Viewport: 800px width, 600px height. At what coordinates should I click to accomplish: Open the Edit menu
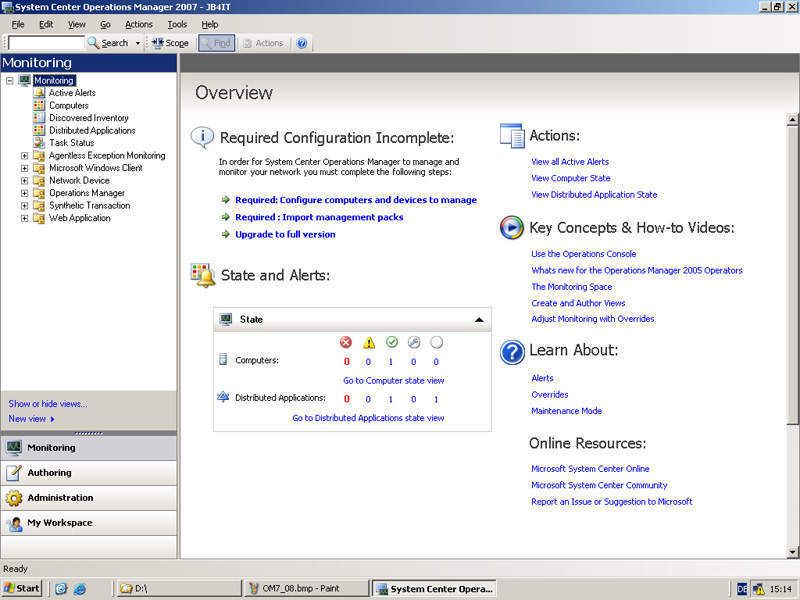pos(46,24)
